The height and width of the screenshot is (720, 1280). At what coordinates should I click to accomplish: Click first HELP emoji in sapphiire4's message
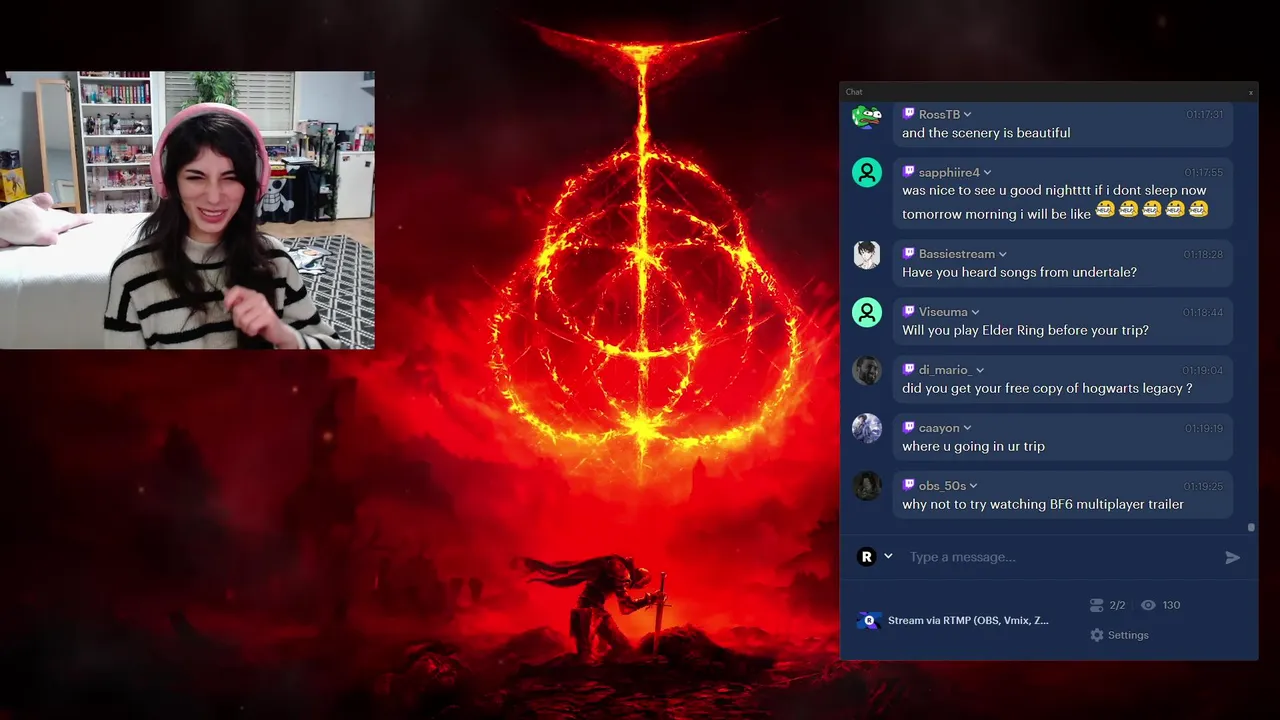point(1106,209)
